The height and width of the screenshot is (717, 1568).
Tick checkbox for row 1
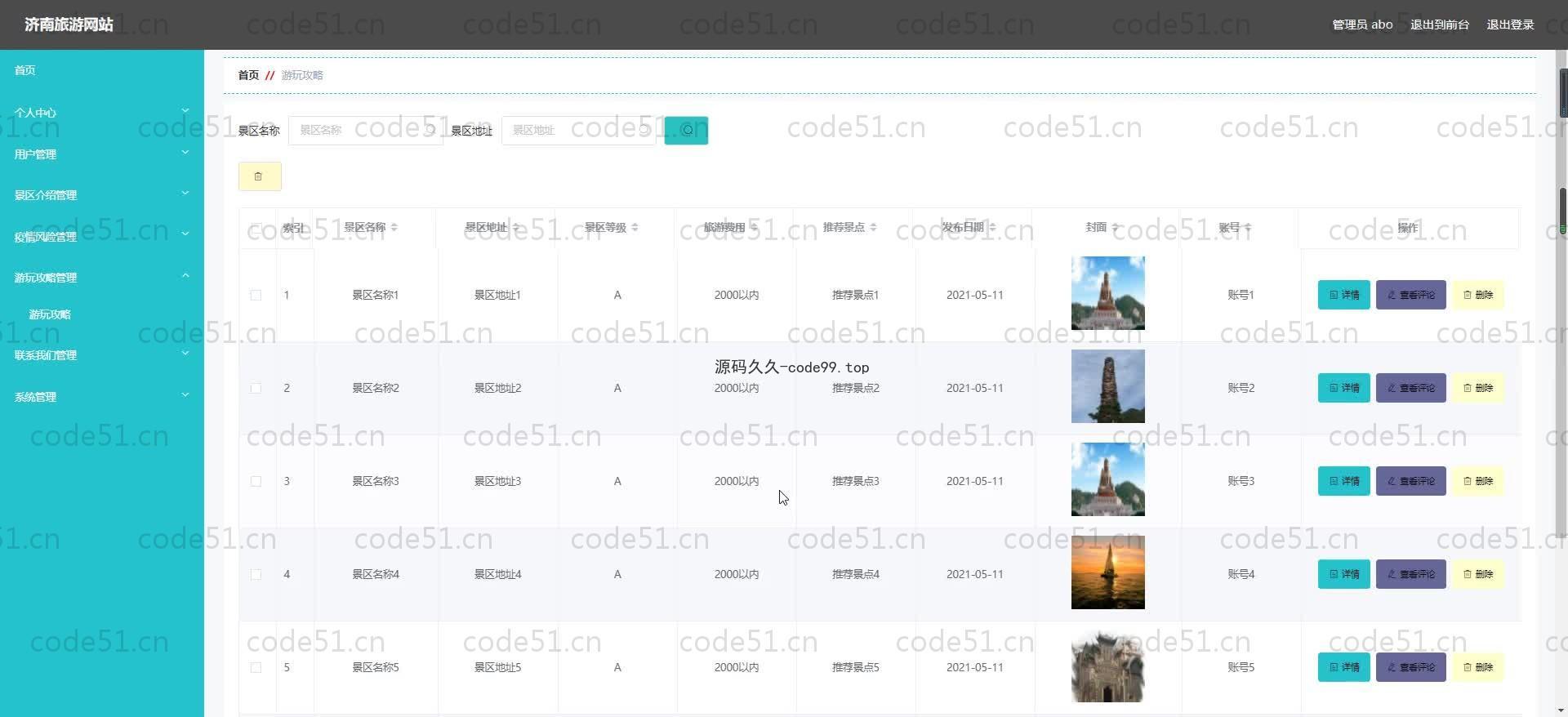pos(256,295)
